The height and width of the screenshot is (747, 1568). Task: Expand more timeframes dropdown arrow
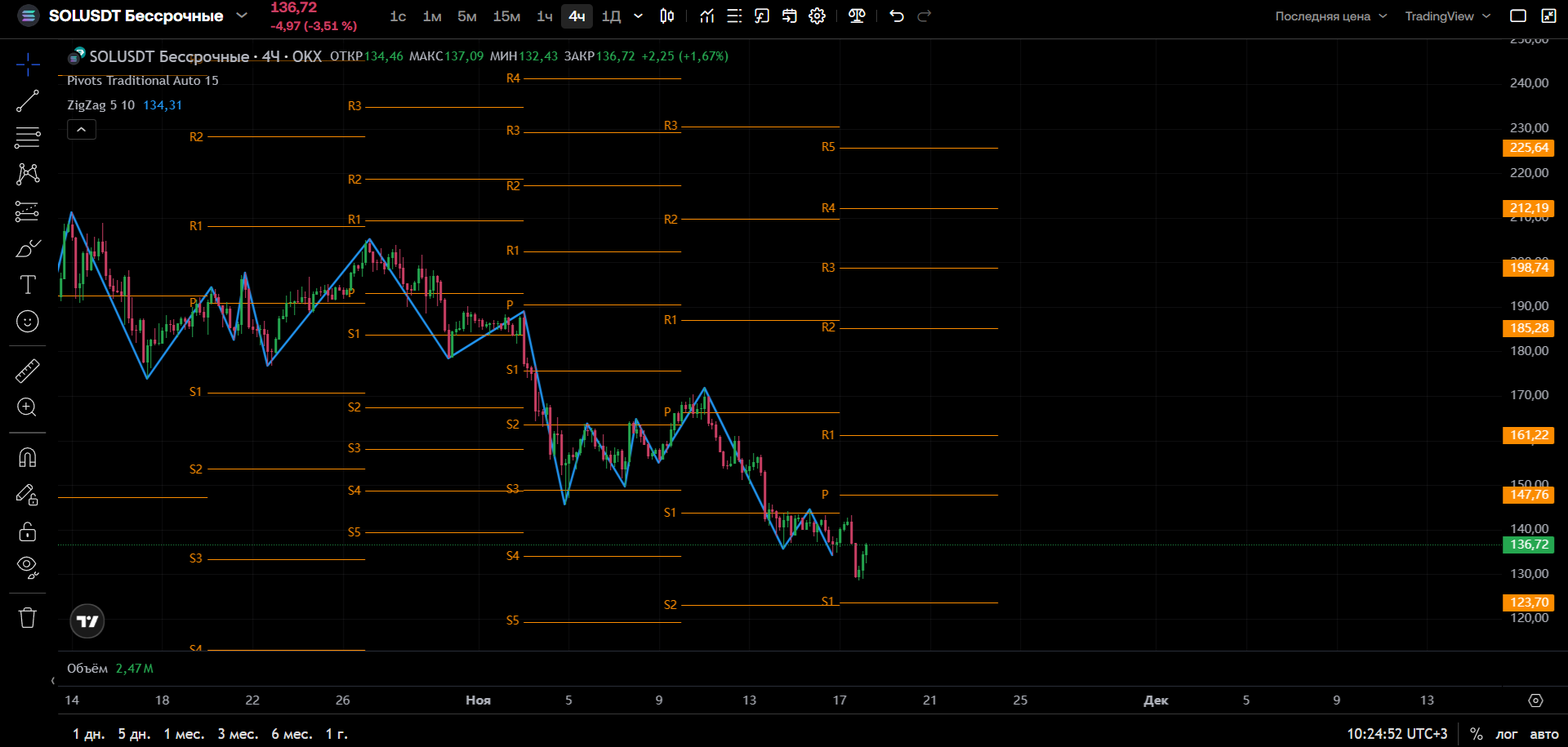(x=639, y=16)
